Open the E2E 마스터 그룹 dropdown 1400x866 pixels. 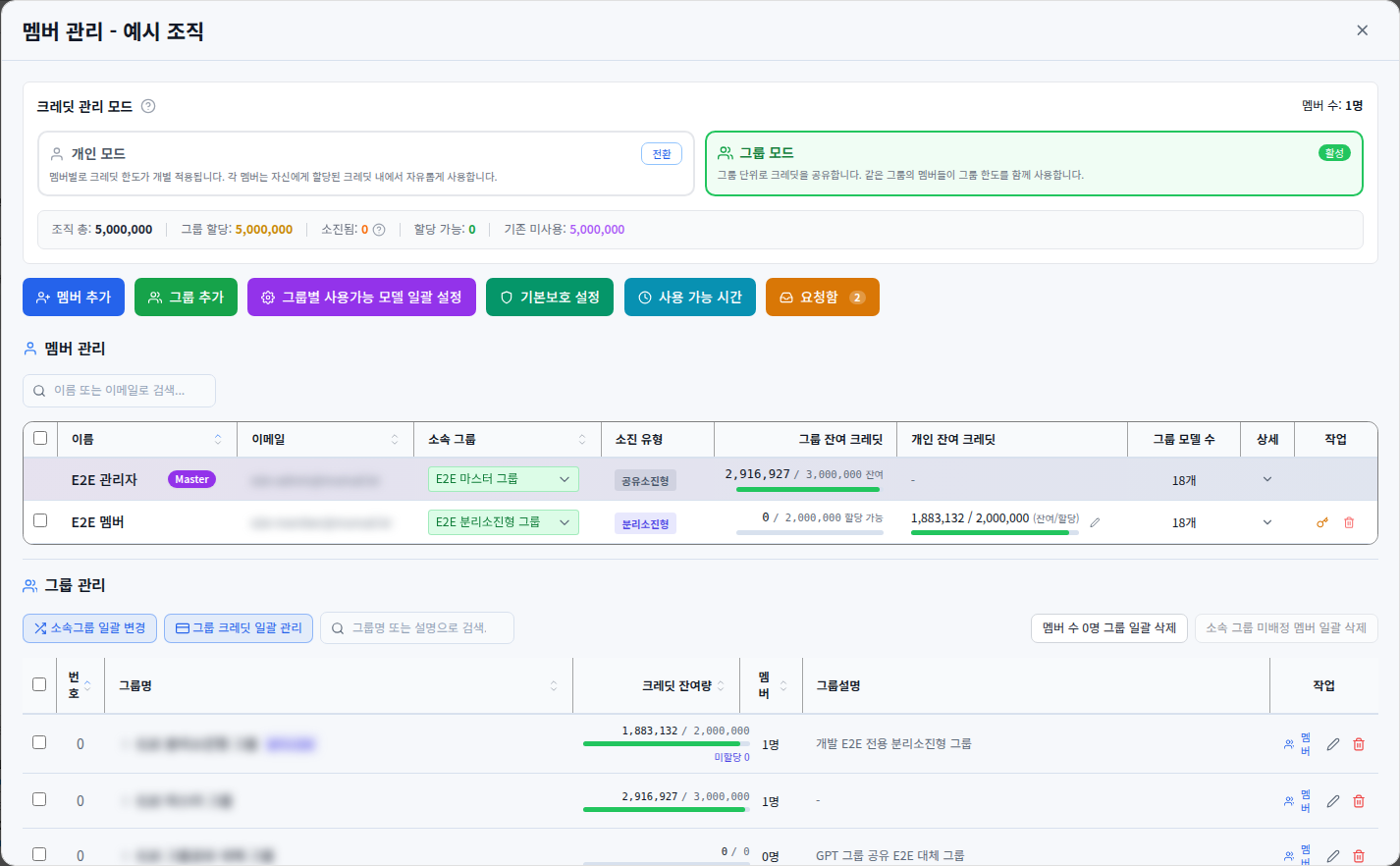pyautogui.click(x=504, y=479)
